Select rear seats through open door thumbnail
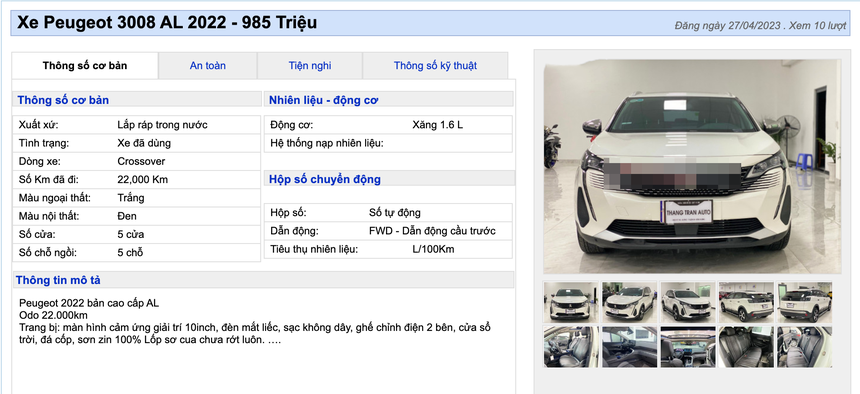 coord(805,347)
